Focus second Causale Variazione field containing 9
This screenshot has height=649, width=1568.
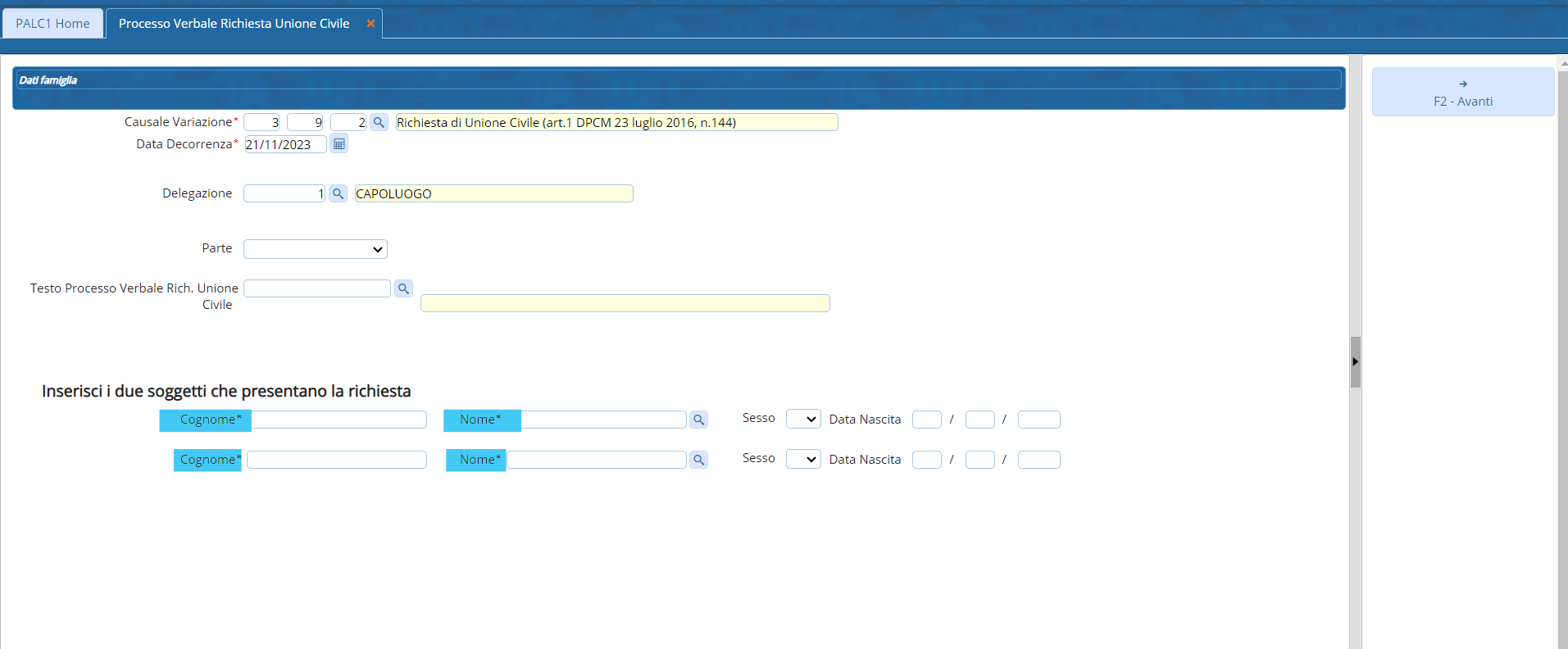(306, 122)
